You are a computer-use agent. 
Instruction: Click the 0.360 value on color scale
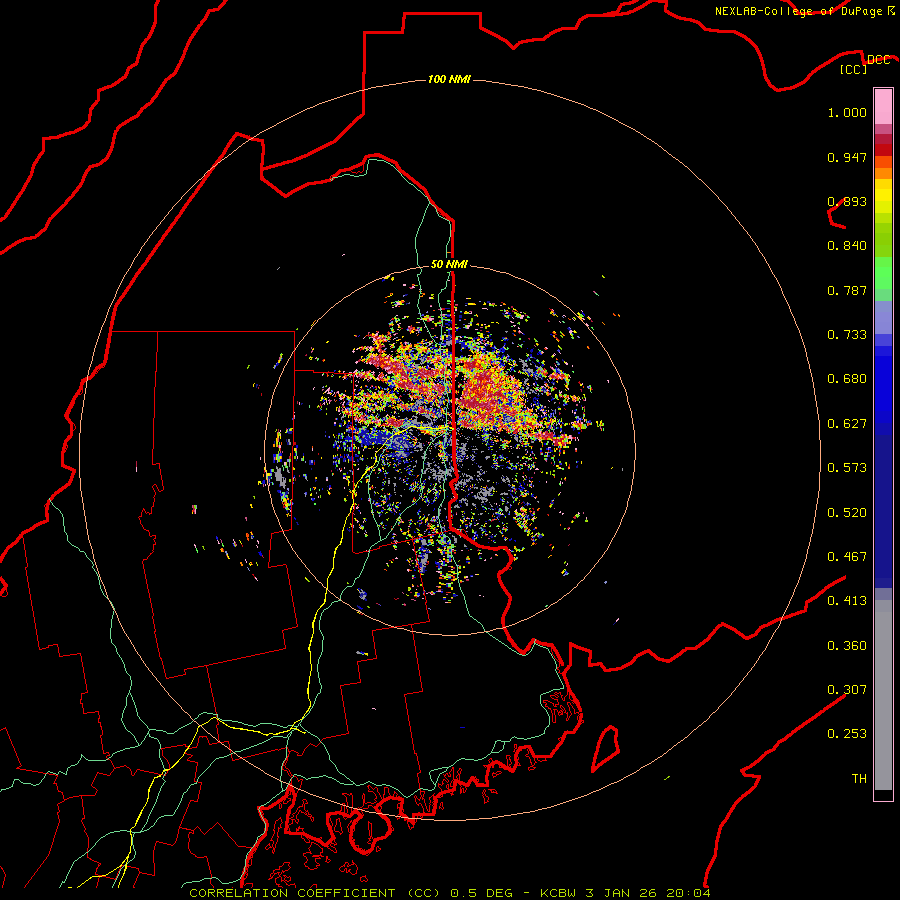tap(847, 646)
